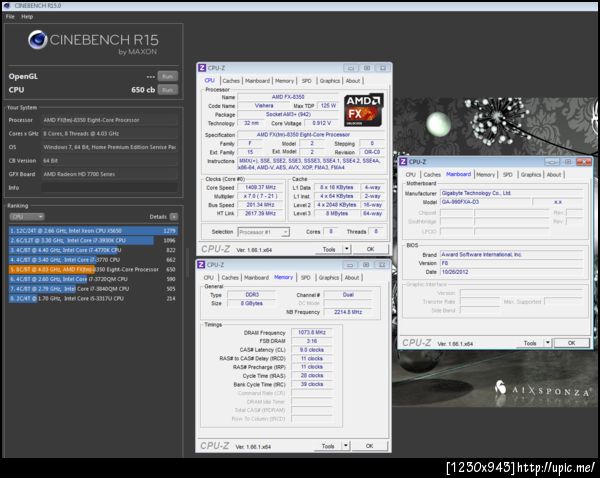Image resolution: width=600 pixels, height=478 pixels.
Task: Switch to Graphics tab in Mainboard CPU-Z window
Action: tap(531, 175)
